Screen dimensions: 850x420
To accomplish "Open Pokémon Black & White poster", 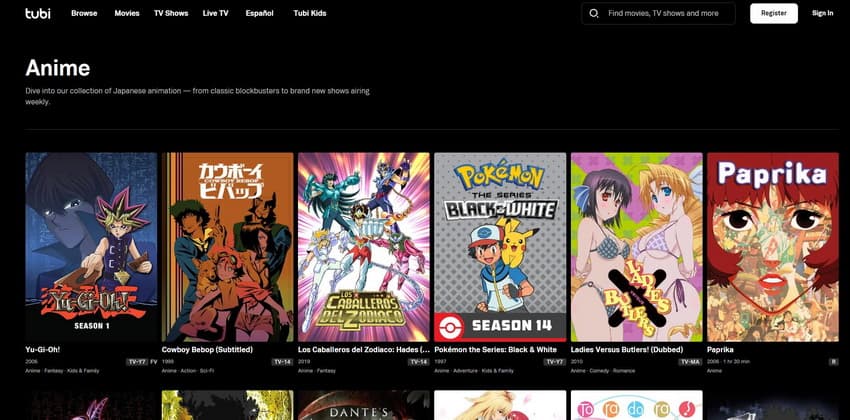I will pos(500,247).
